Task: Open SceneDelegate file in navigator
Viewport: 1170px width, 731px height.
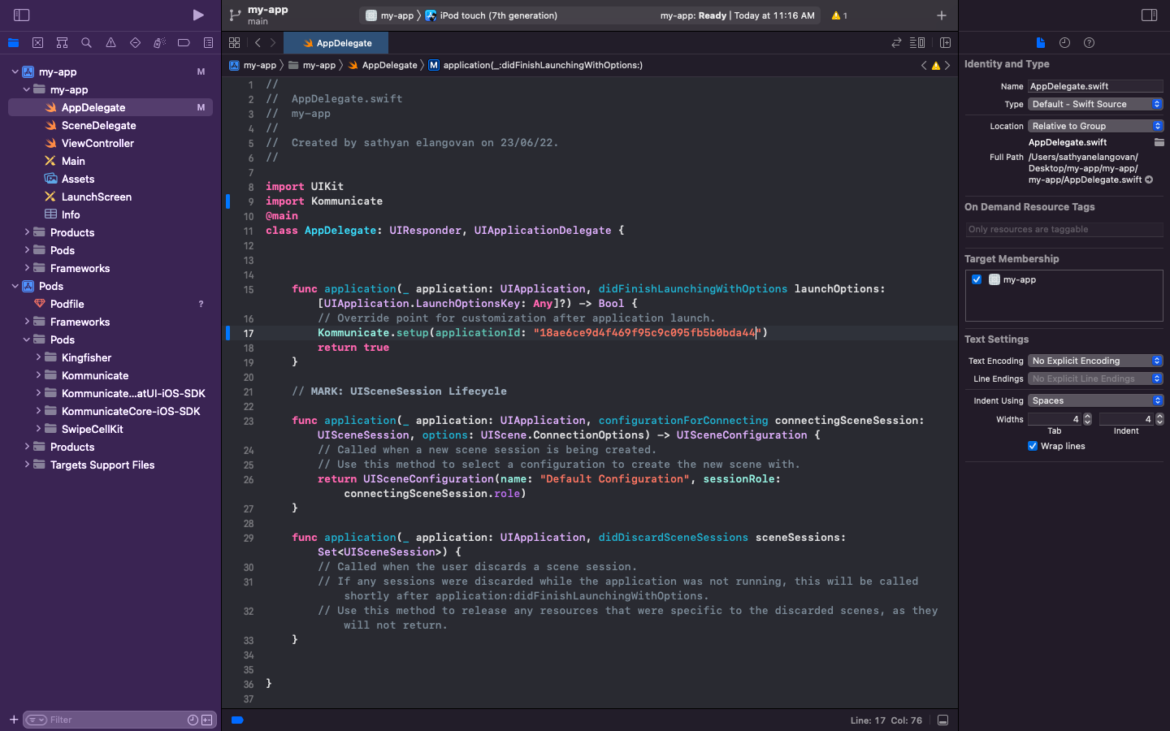Action: click(98, 126)
